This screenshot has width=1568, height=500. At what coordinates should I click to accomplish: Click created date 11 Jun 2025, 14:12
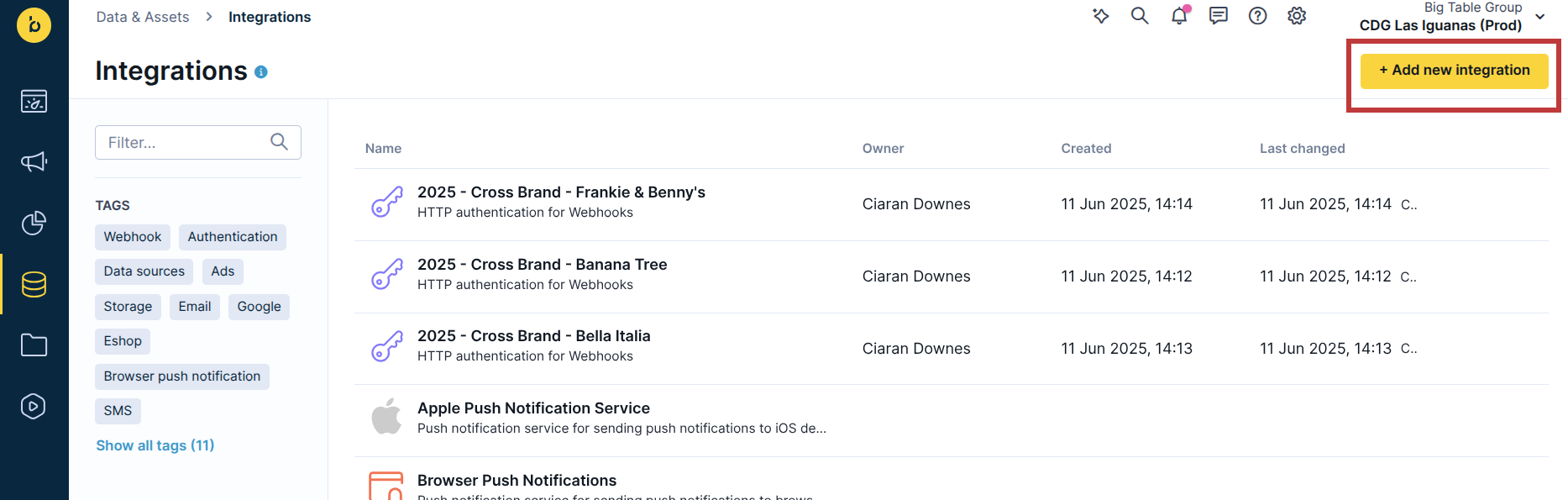(x=1126, y=276)
